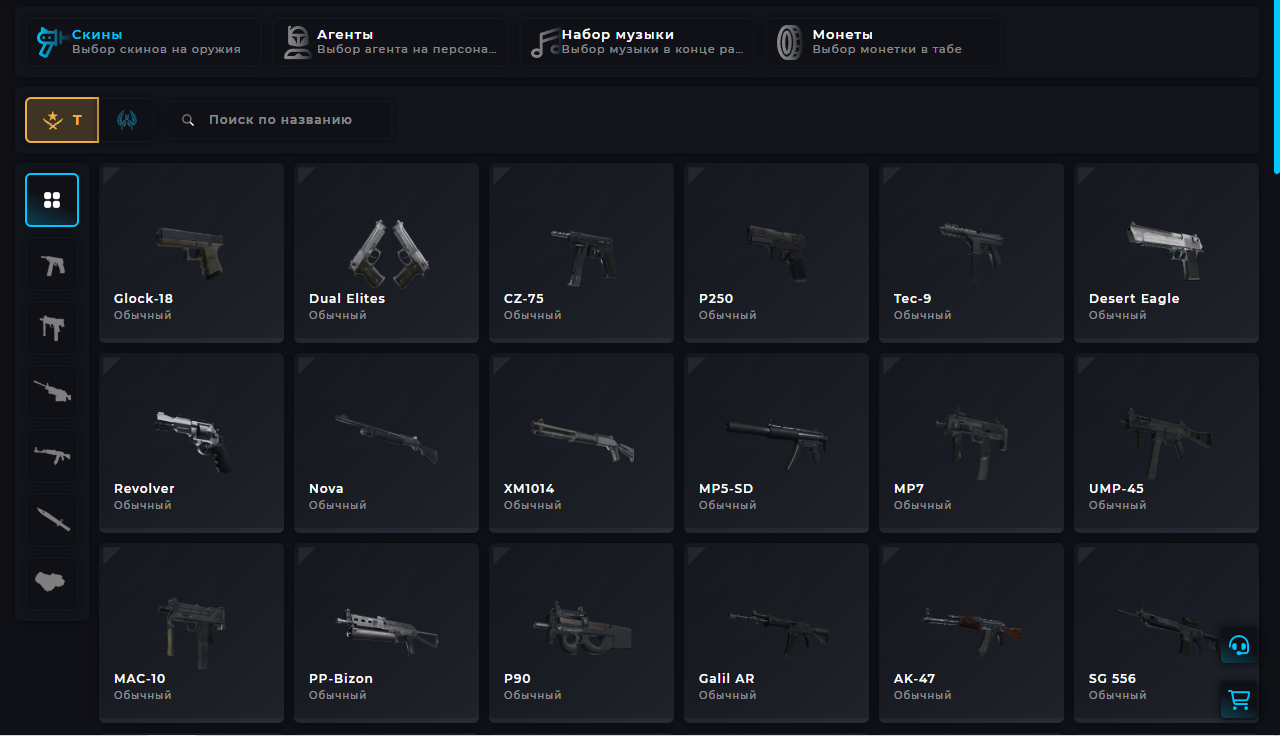This screenshot has width=1280, height=736.
Task: Switch to the Монеты tab
Action: 883,42
